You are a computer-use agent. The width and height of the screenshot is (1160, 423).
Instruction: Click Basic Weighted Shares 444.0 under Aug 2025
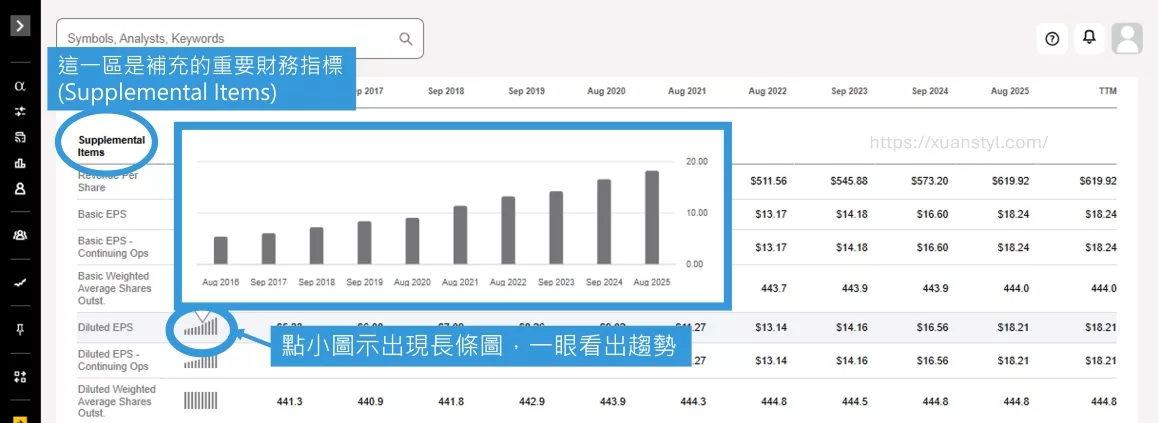click(x=1016, y=288)
